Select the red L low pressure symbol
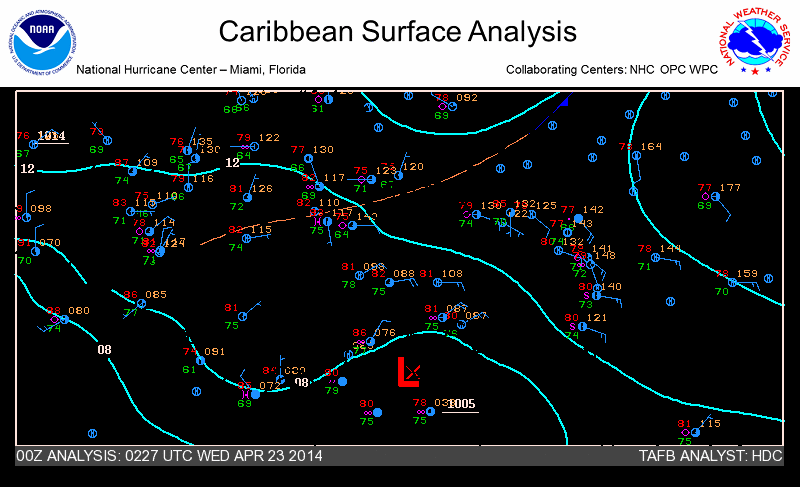The width and height of the screenshot is (800, 487). click(408, 372)
